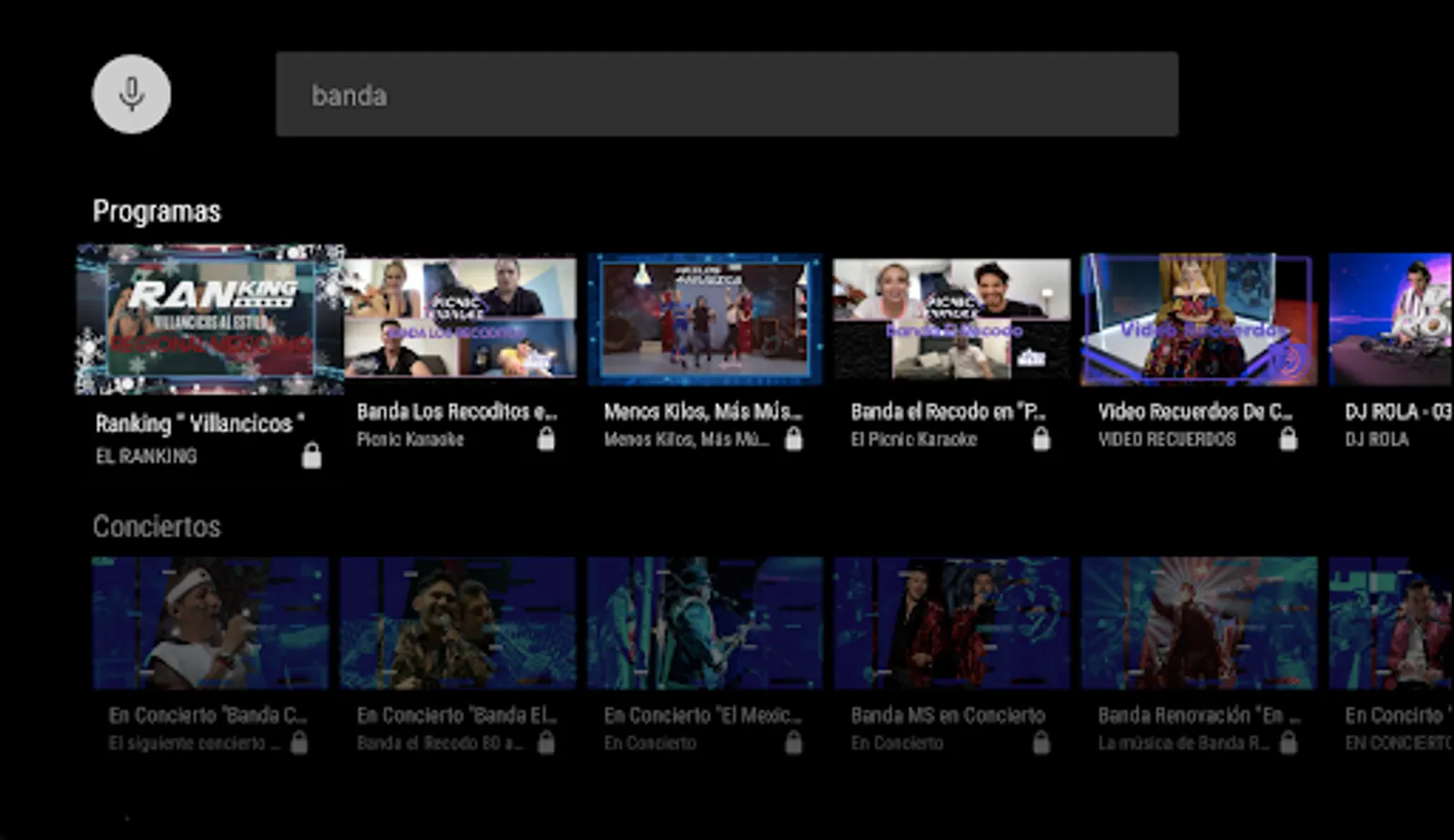The width and height of the screenshot is (1454, 840).
Task: Select the title Ranking "Villancicos"
Action: [x=200, y=424]
